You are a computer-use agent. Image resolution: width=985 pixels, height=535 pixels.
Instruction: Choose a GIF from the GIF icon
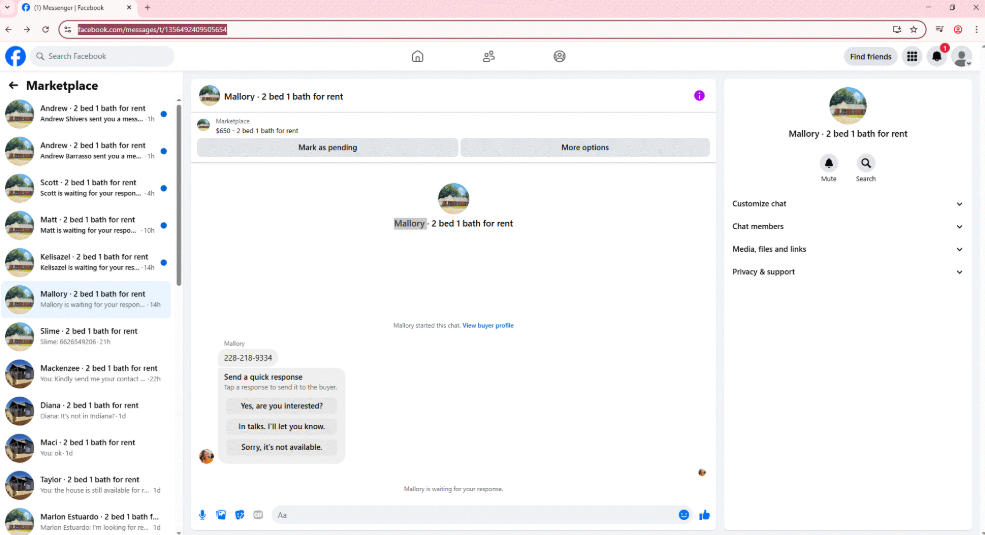point(258,515)
